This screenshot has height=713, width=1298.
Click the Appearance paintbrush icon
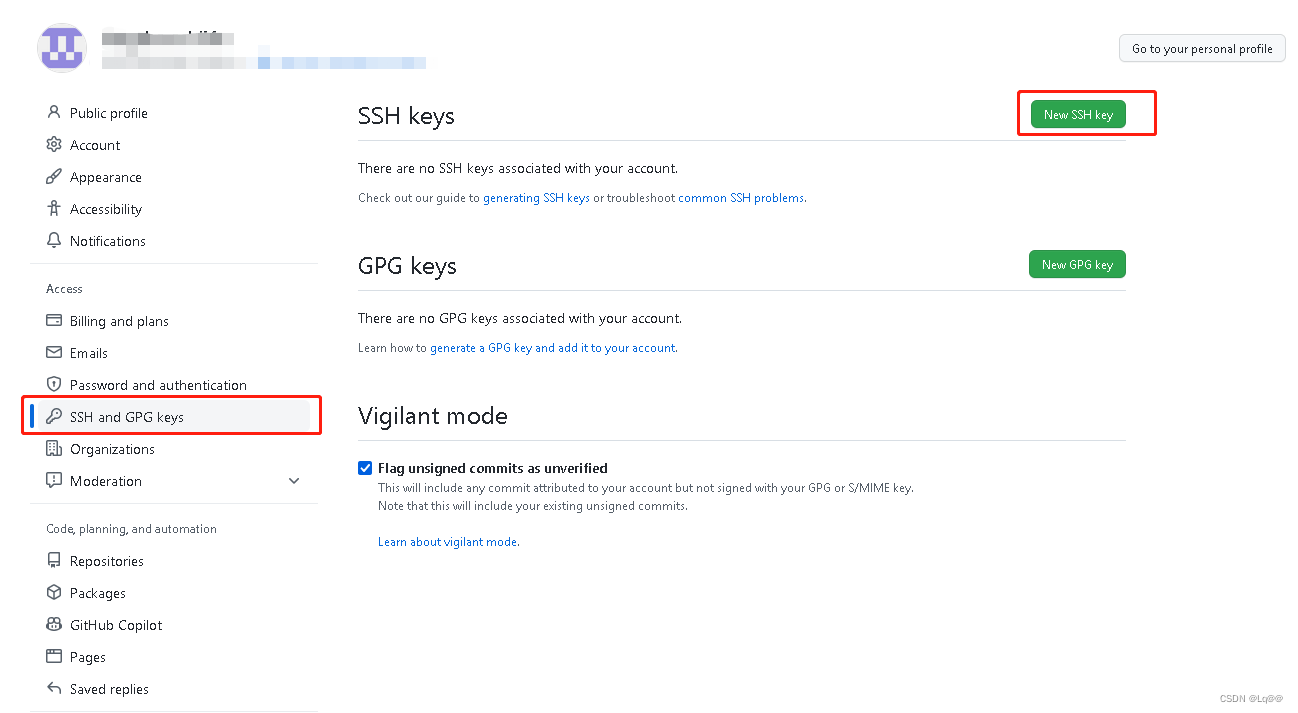click(54, 177)
